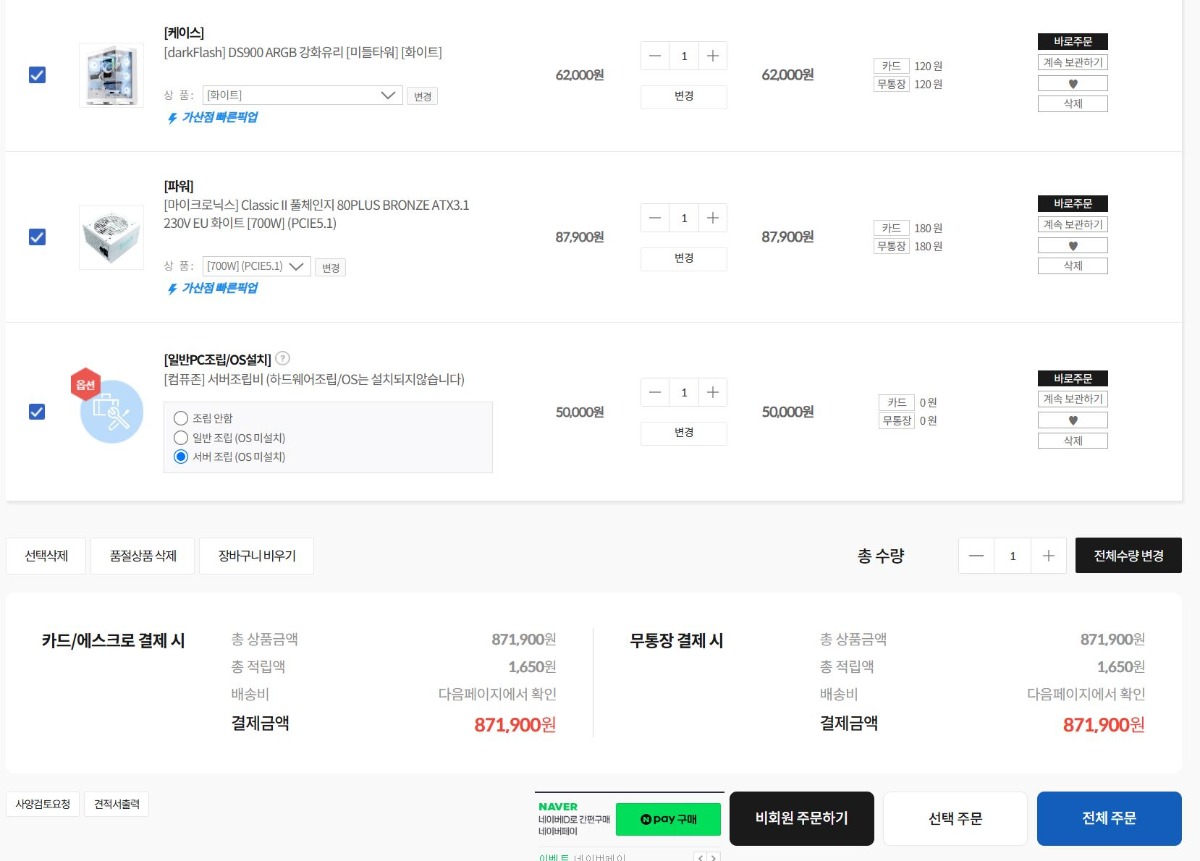Click 장바구니 비우기 to empty cart
This screenshot has height=861, width=1200.
click(x=257, y=556)
